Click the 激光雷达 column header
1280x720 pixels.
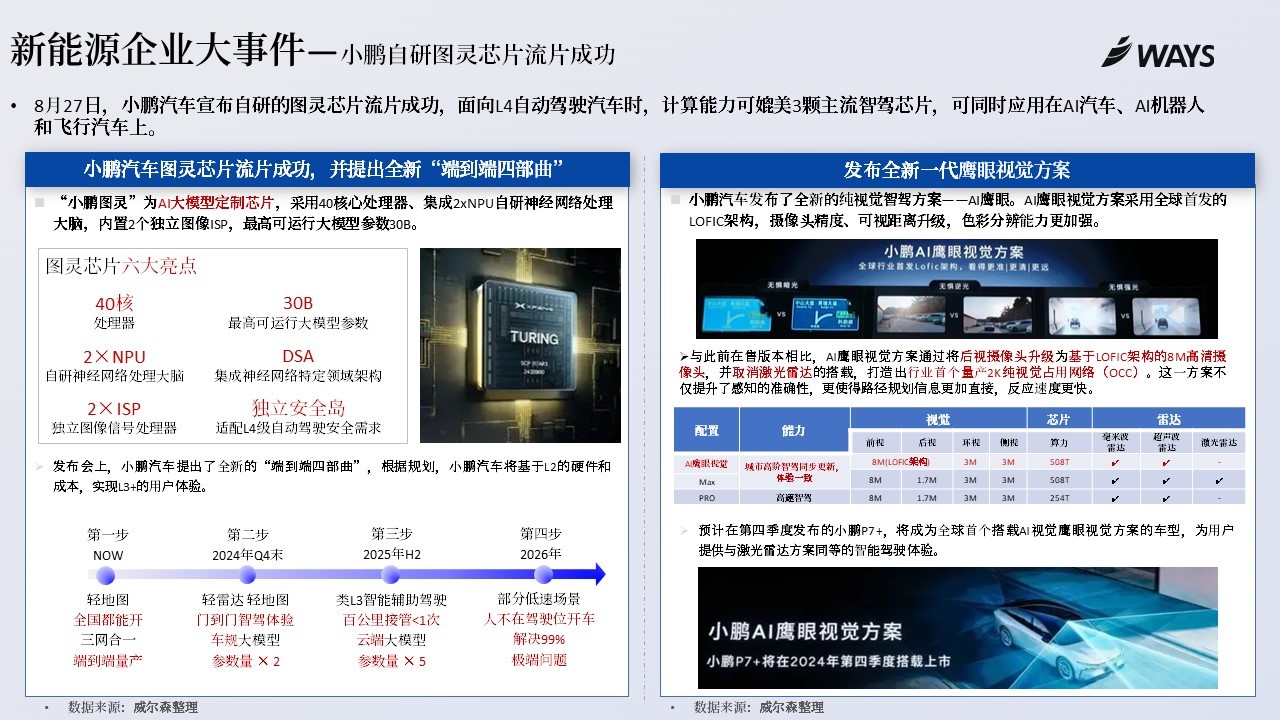[x=1219, y=443]
